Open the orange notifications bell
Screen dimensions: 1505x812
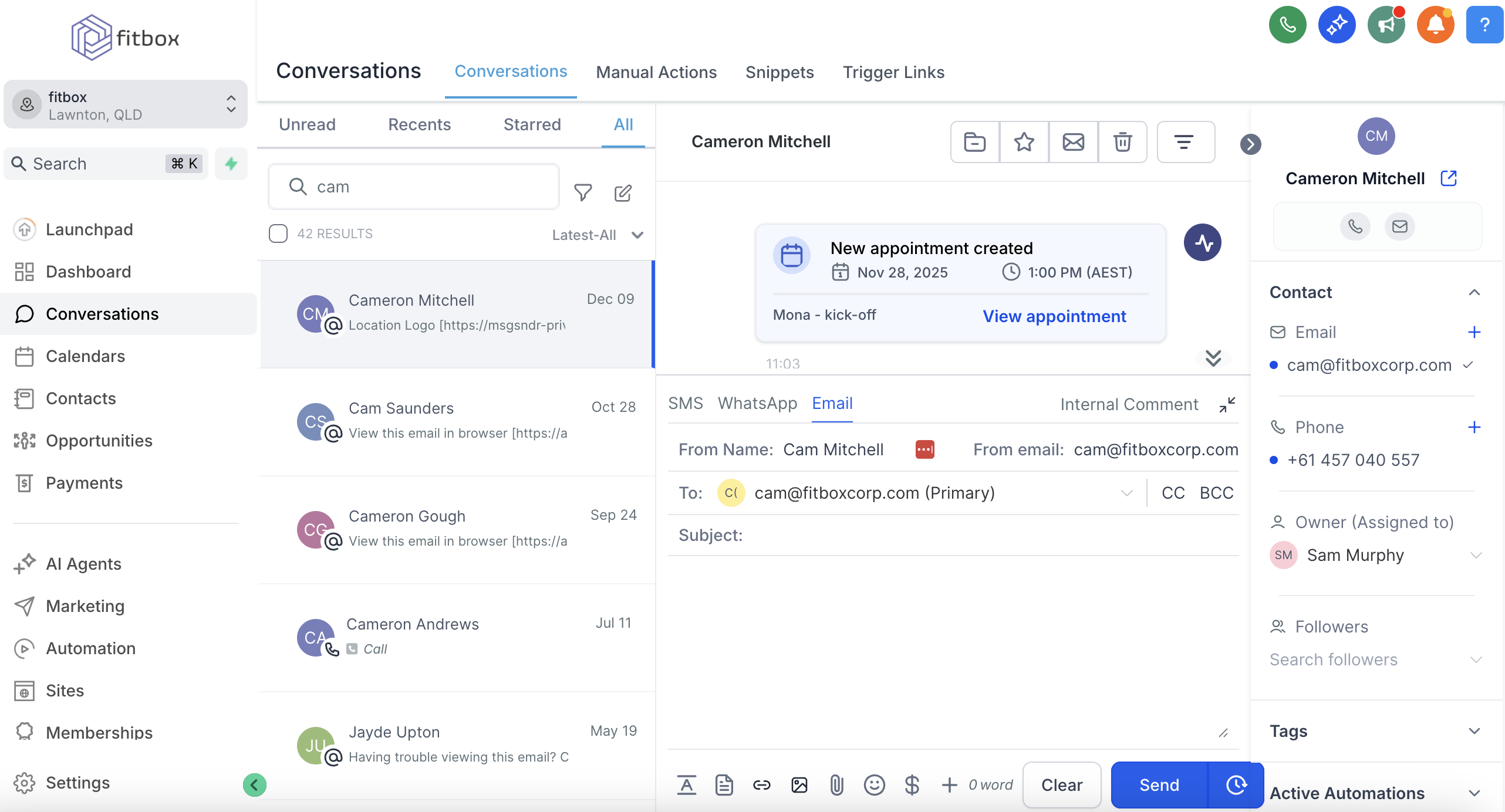1435,25
